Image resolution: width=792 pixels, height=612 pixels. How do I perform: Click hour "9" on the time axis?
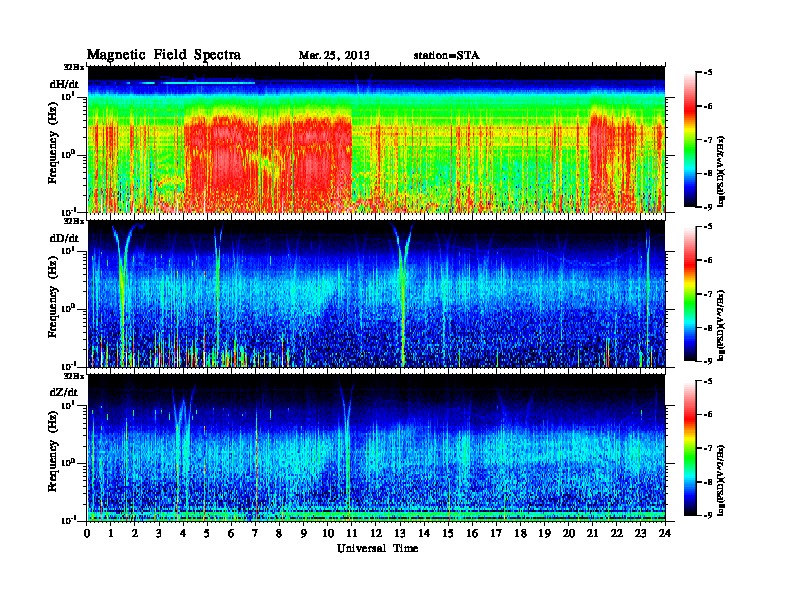point(303,533)
